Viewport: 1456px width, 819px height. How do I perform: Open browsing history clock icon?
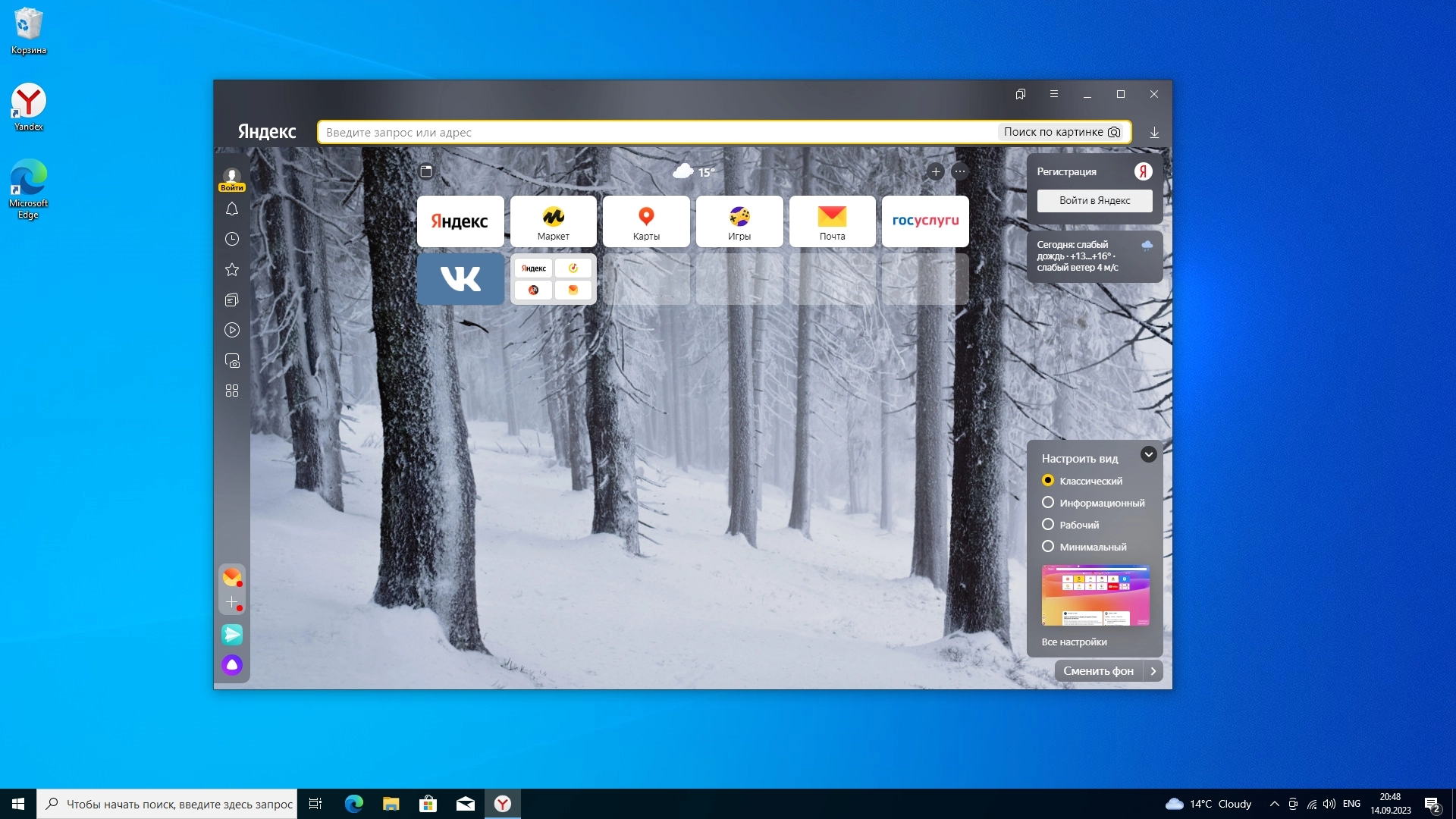point(232,239)
